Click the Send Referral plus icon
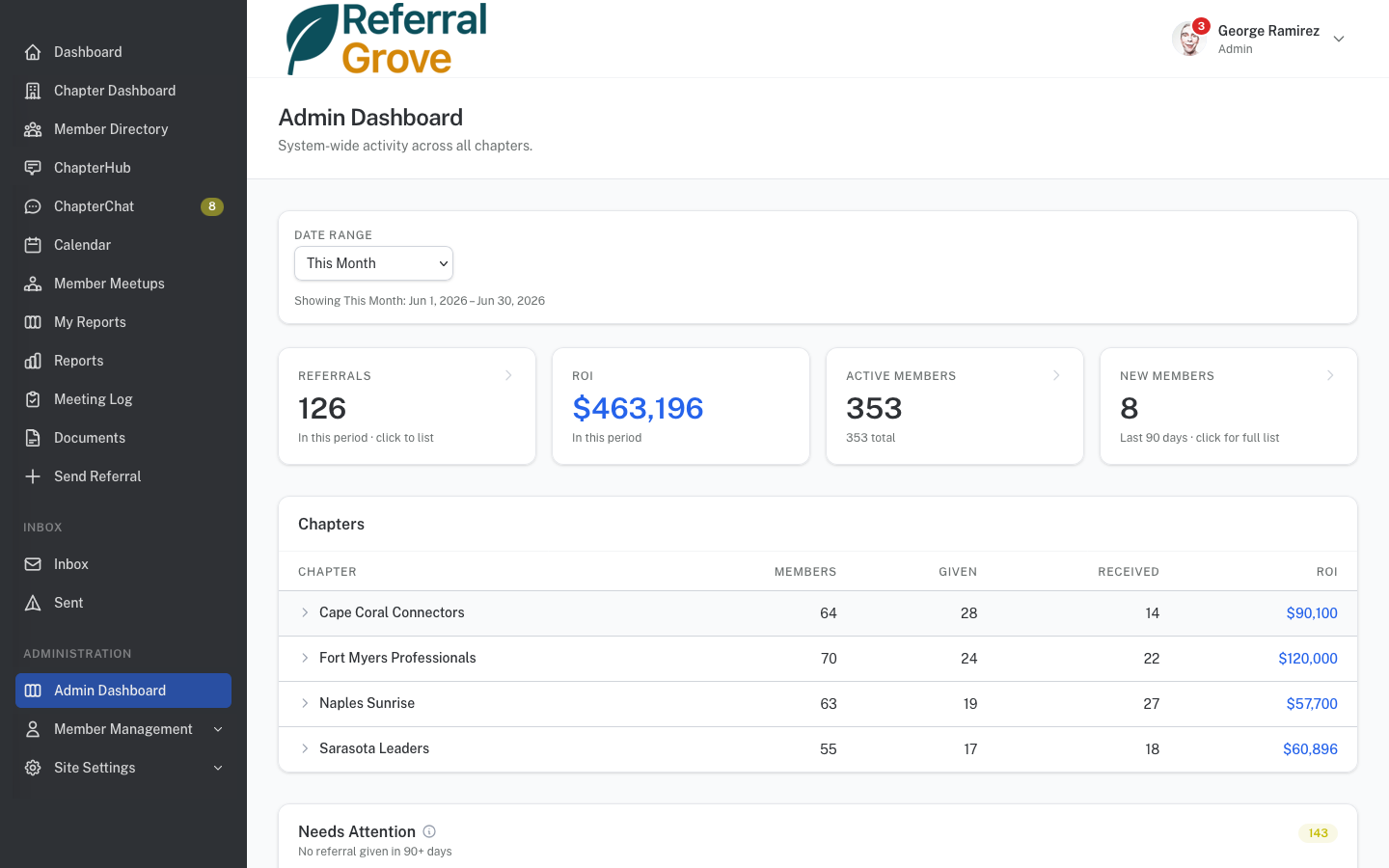This screenshot has height=868, width=1389. point(33,476)
